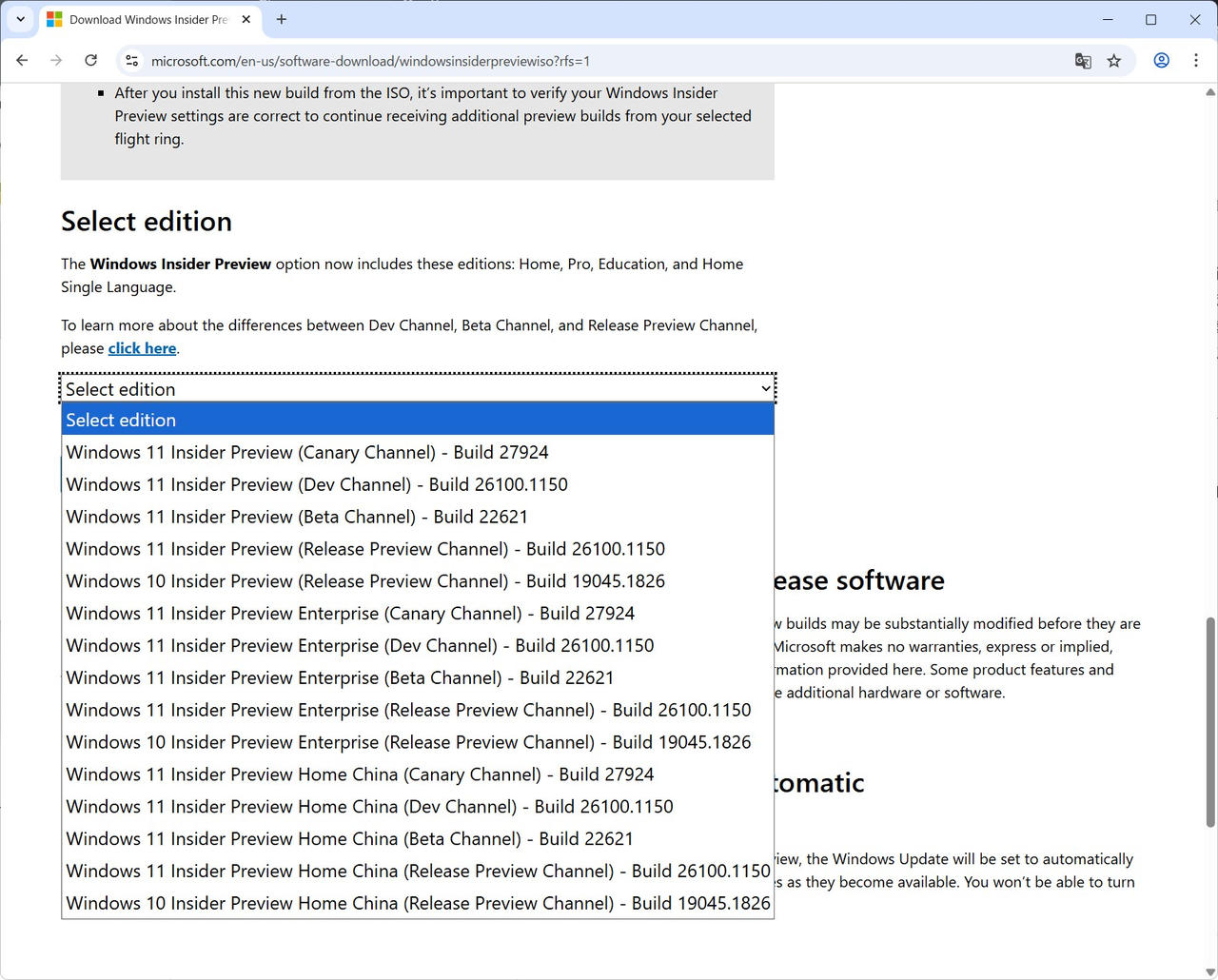
Task: Pick Windows 11 Home China Dev Channel
Action: (x=418, y=807)
